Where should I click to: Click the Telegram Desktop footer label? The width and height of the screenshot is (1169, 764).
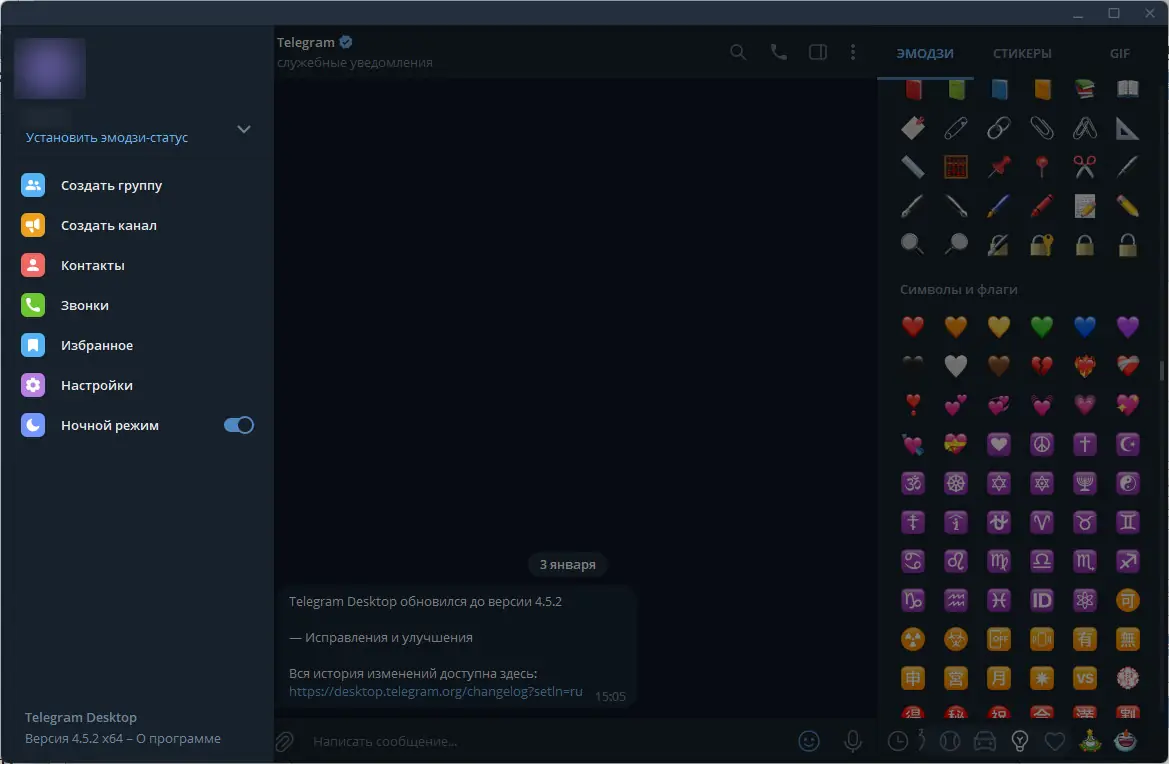pos(81,717)
